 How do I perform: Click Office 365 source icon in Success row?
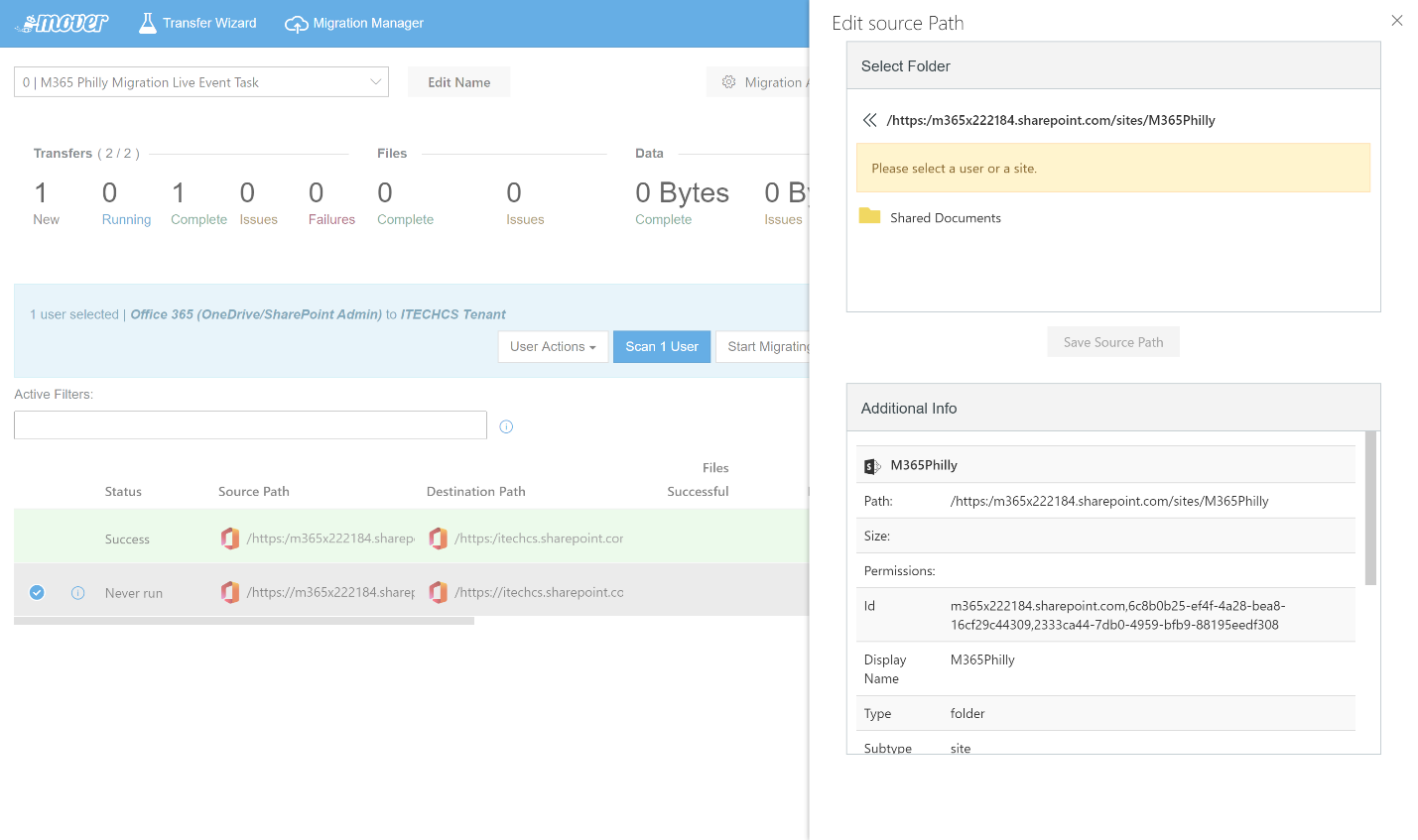[x=230, y=539]
